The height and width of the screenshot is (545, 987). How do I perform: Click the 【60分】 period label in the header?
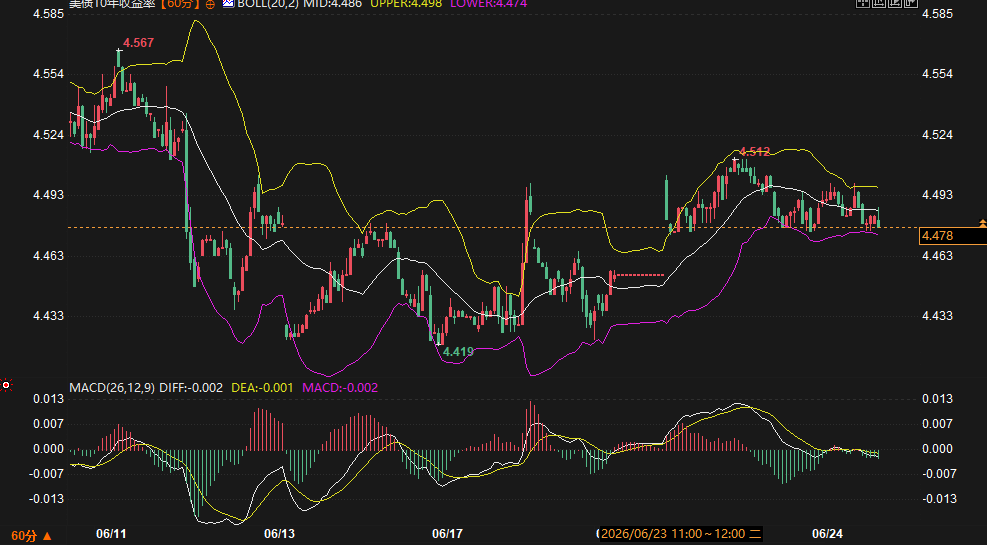click(179, 3)
